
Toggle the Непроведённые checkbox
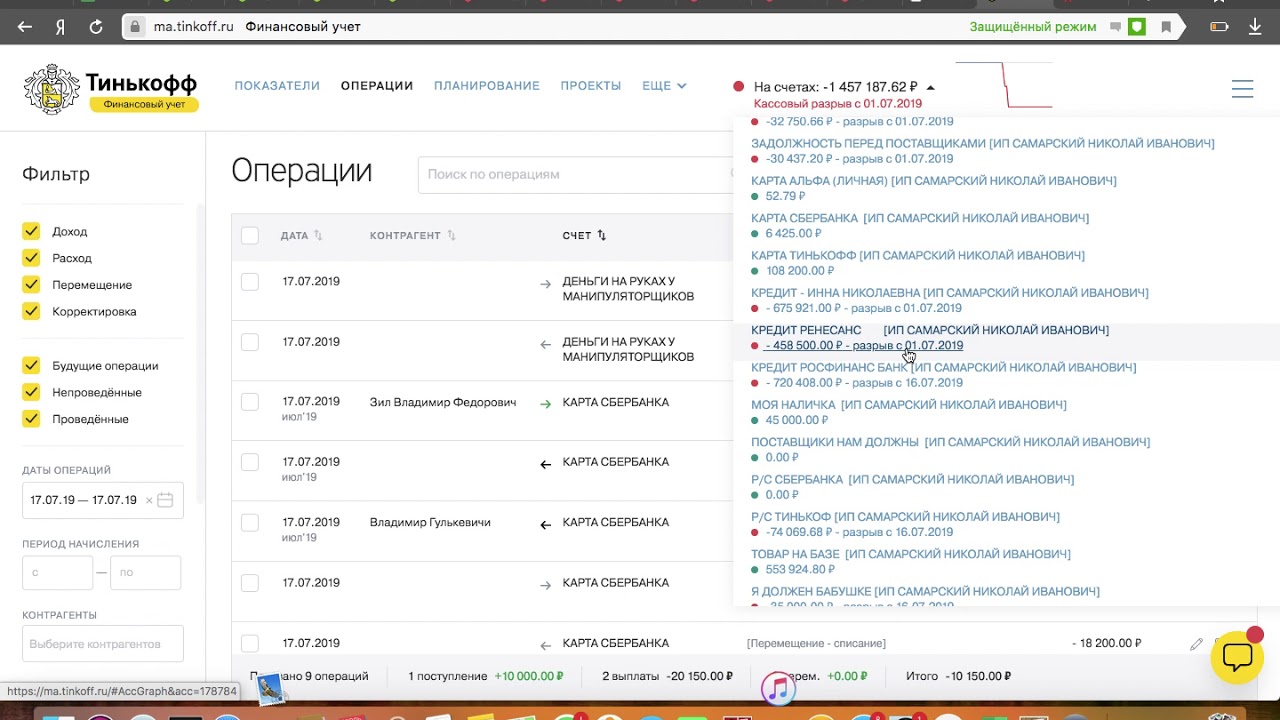tap(31, 393)
